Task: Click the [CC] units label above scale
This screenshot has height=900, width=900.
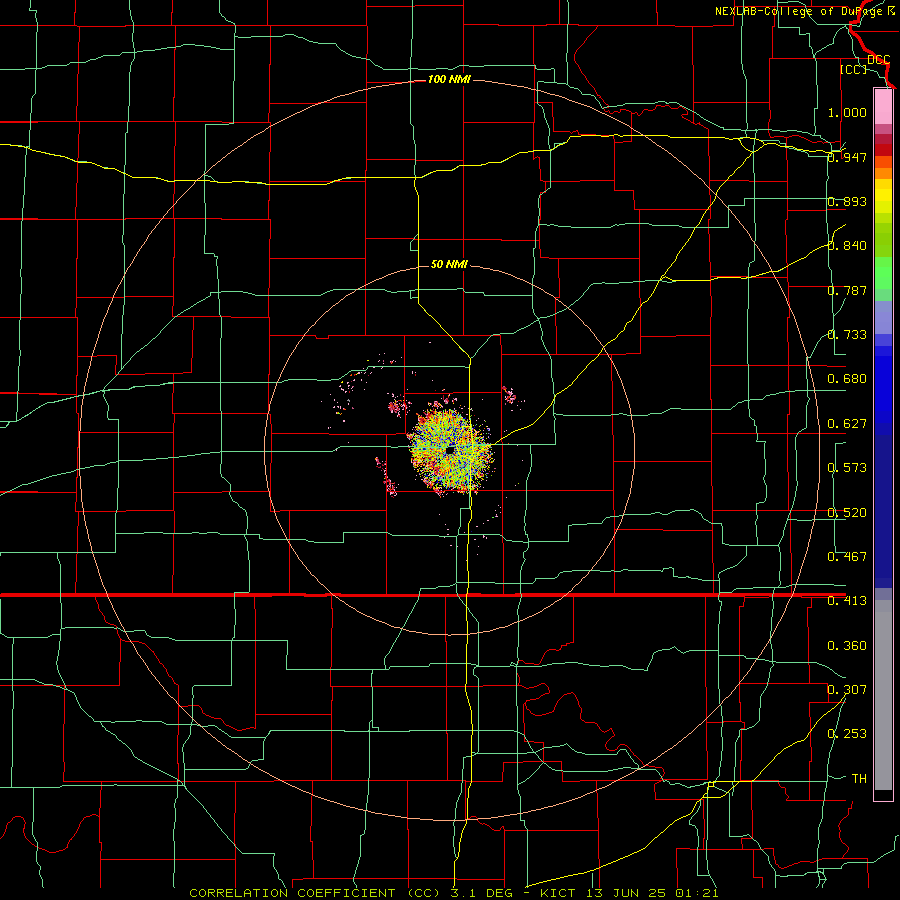Action: (x=853, y=69)
